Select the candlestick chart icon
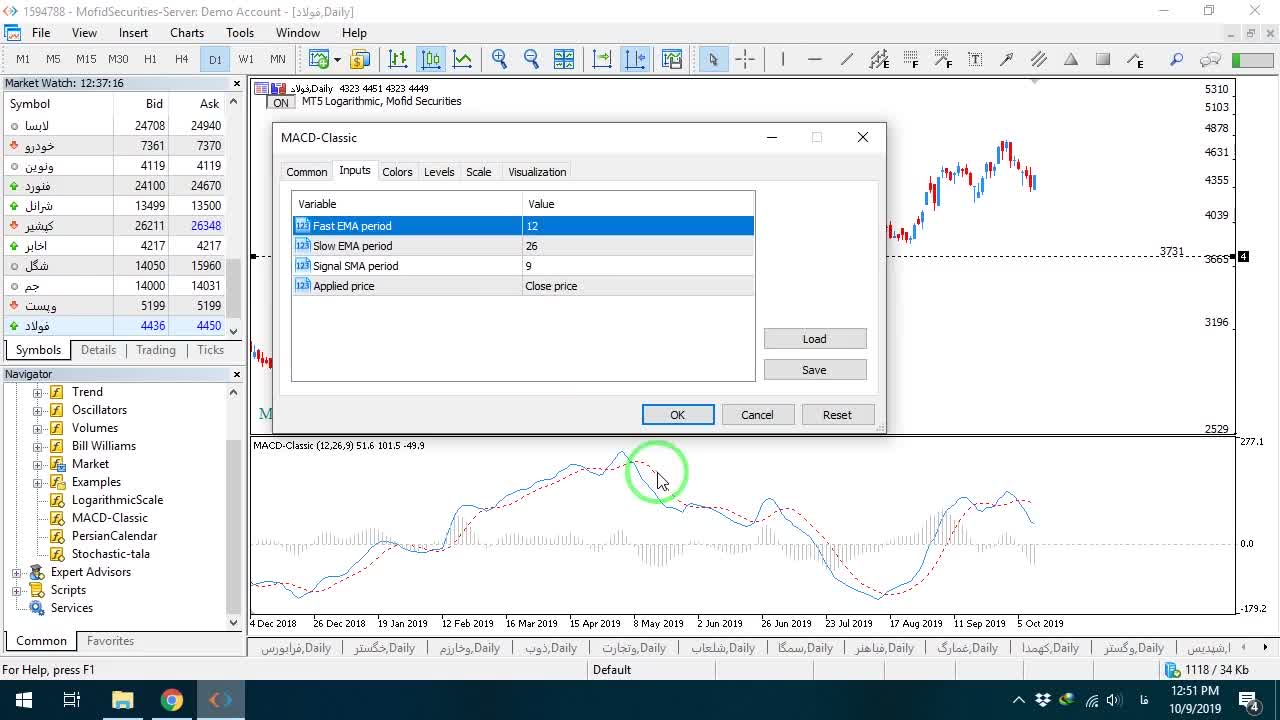The image size is (1280, 720). click(431, 59)
